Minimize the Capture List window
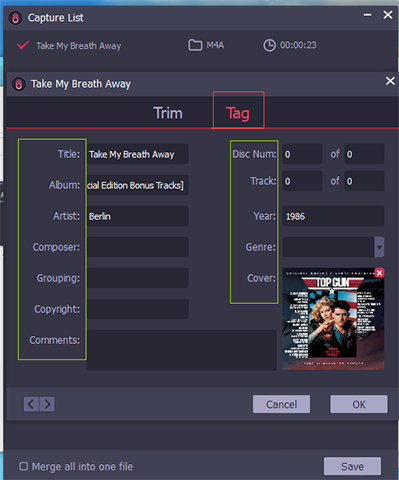This screenshot has width=399, height=480. coord(368,15)
